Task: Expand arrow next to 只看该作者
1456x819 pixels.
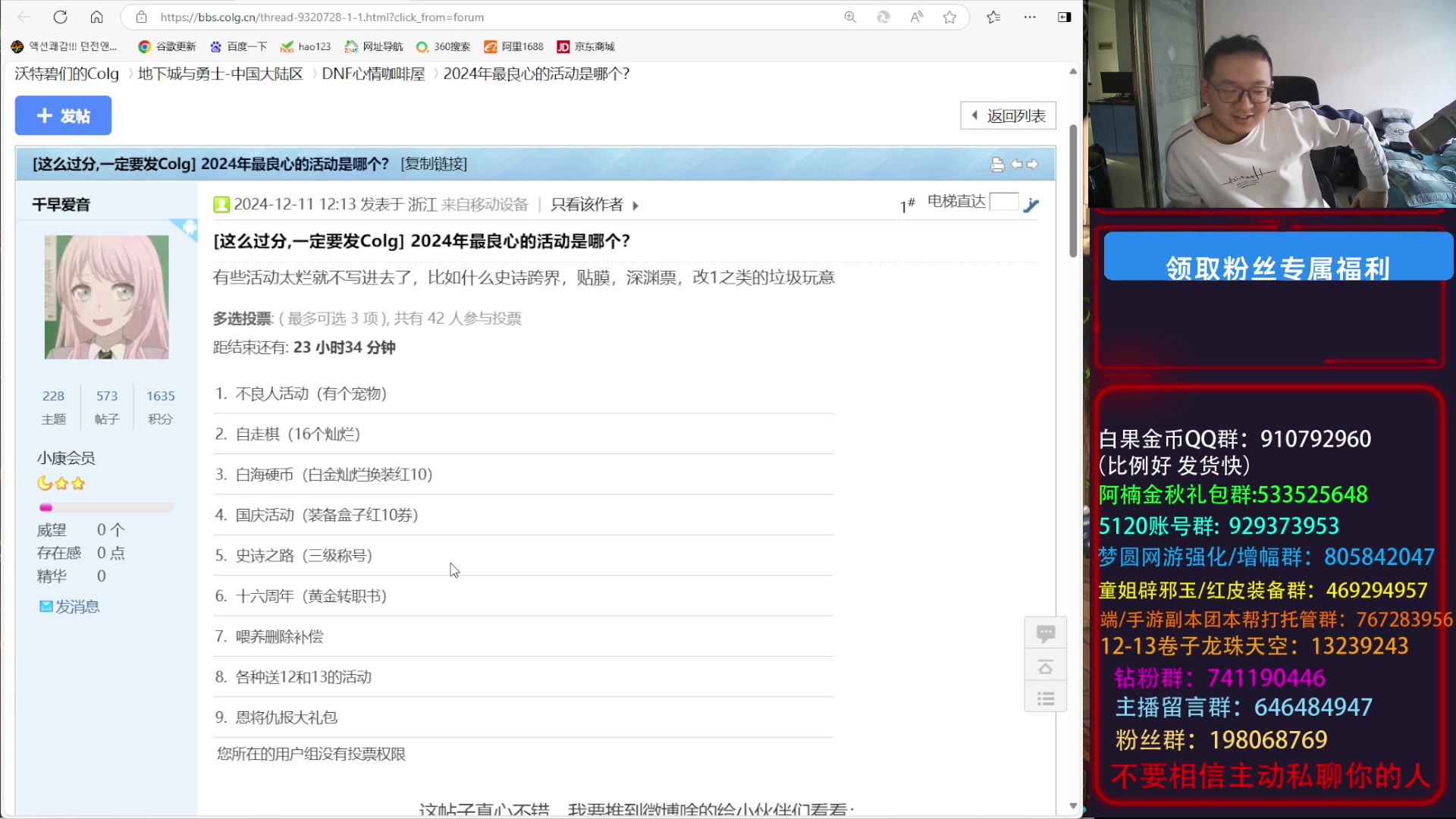Action: click(635, 206)
